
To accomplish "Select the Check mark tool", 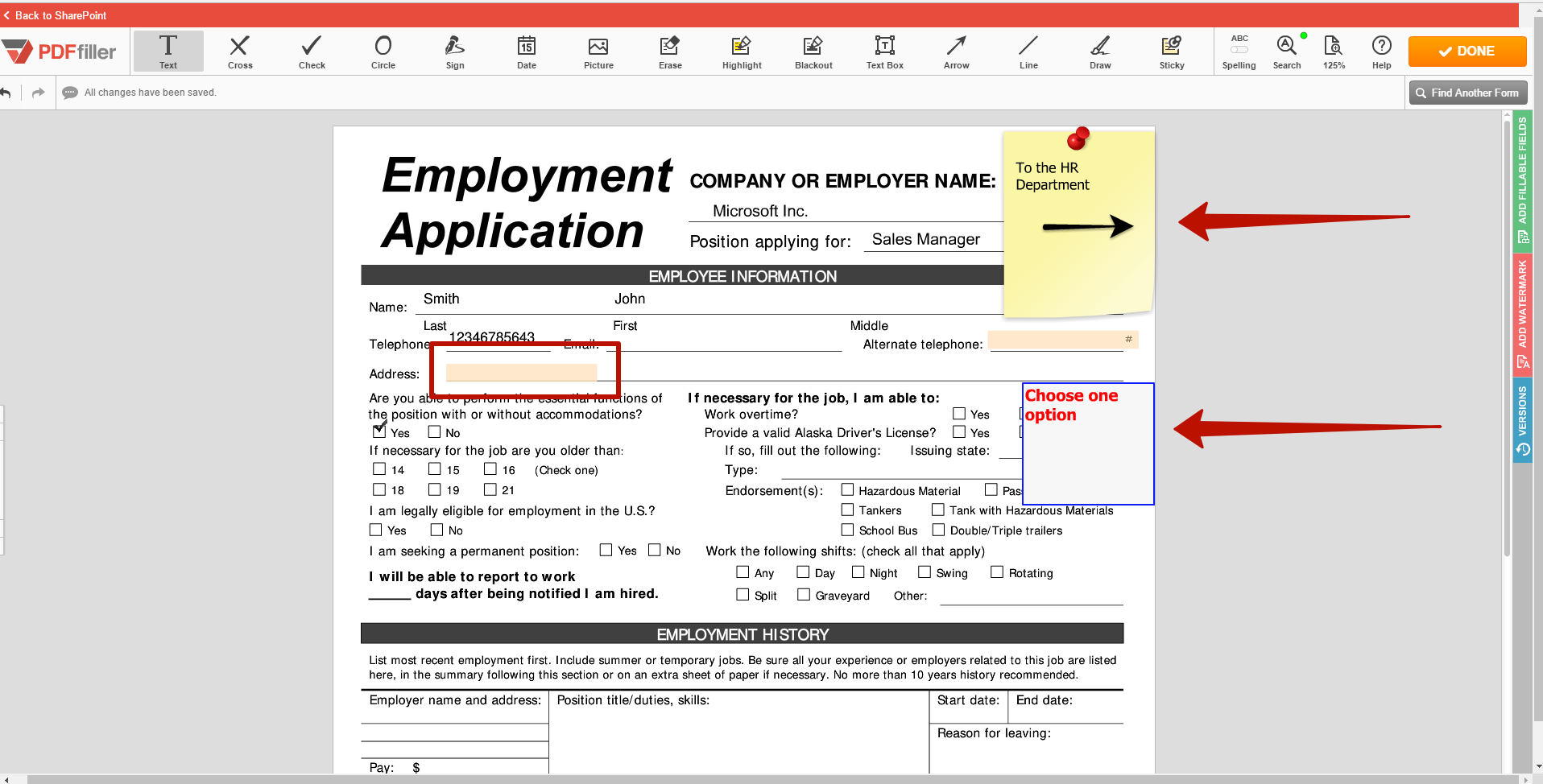I will (x=312, y=52).
